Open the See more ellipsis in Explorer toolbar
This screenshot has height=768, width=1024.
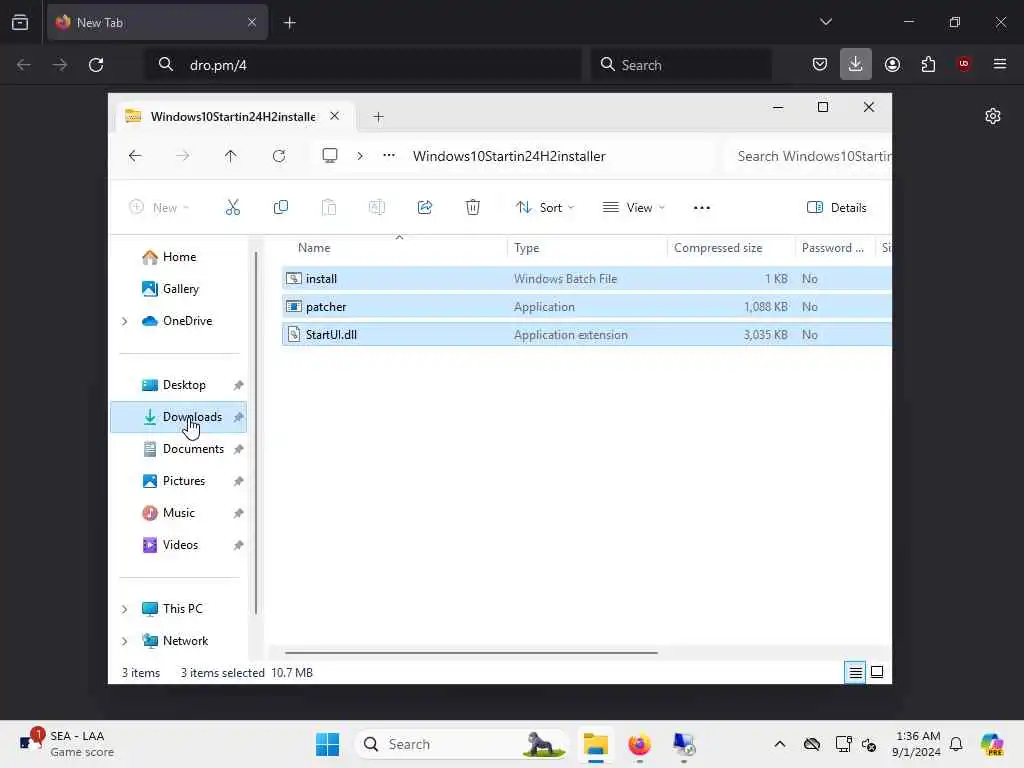(701, 208)
